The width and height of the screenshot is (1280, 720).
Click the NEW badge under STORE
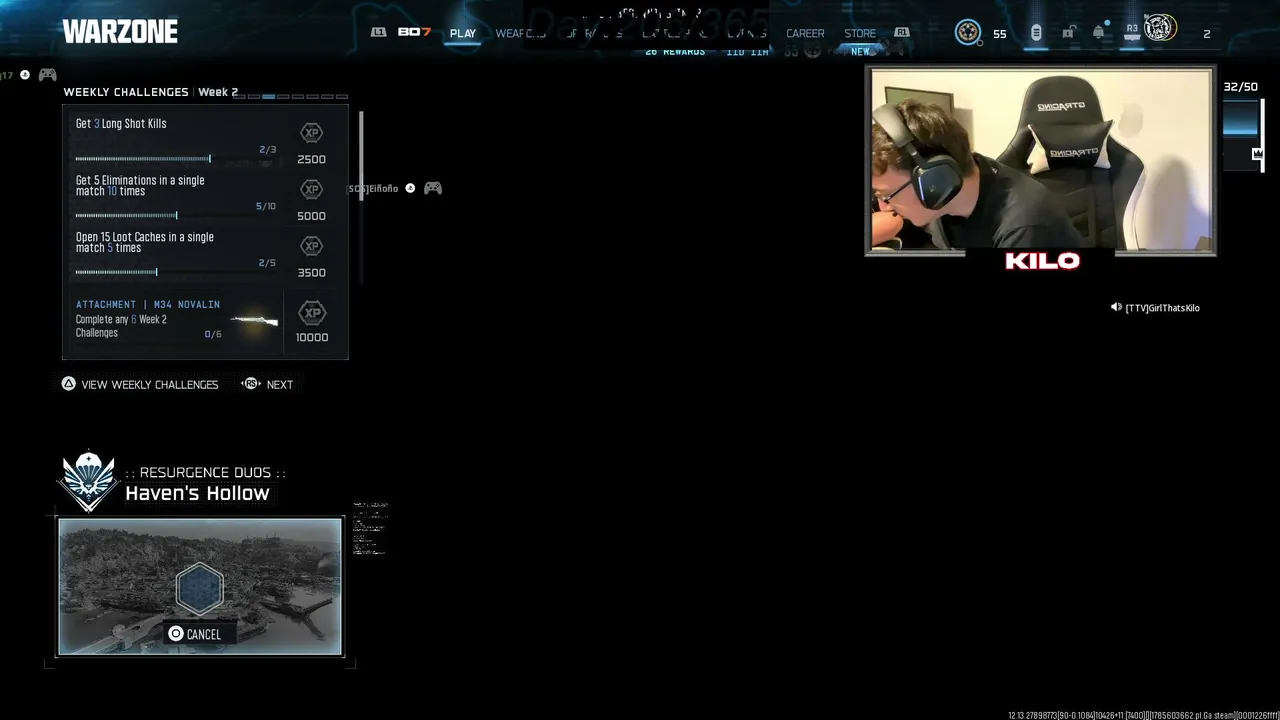point(861,51)
